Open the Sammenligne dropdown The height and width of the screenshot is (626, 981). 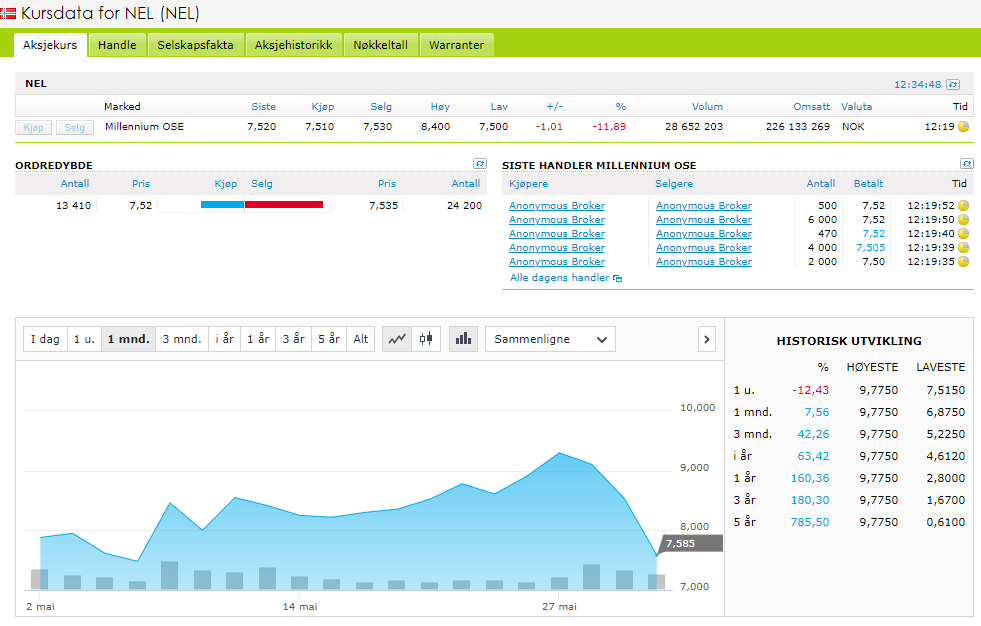tap(549, 339)
